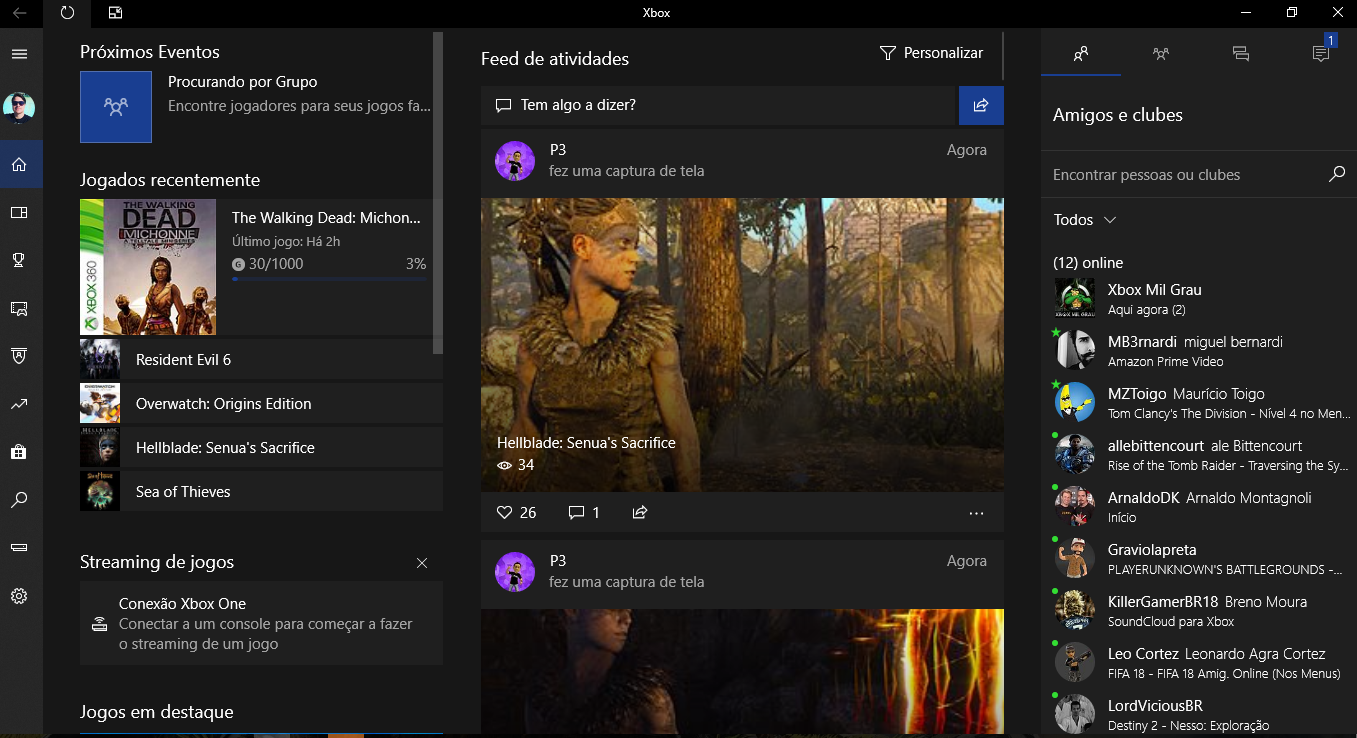Click Hellblade: Senua's Sacrifice caption on screenshot
Viewport: 1357px width, 738px height.
click(x=586, y=442)
